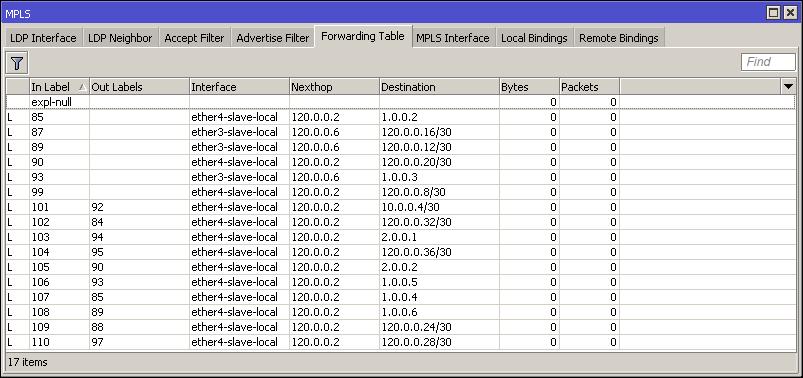The height and width of the screenshot is (378, 803).
Task: Click destination 2.0.0.2 cell
Action: point(439,267)
